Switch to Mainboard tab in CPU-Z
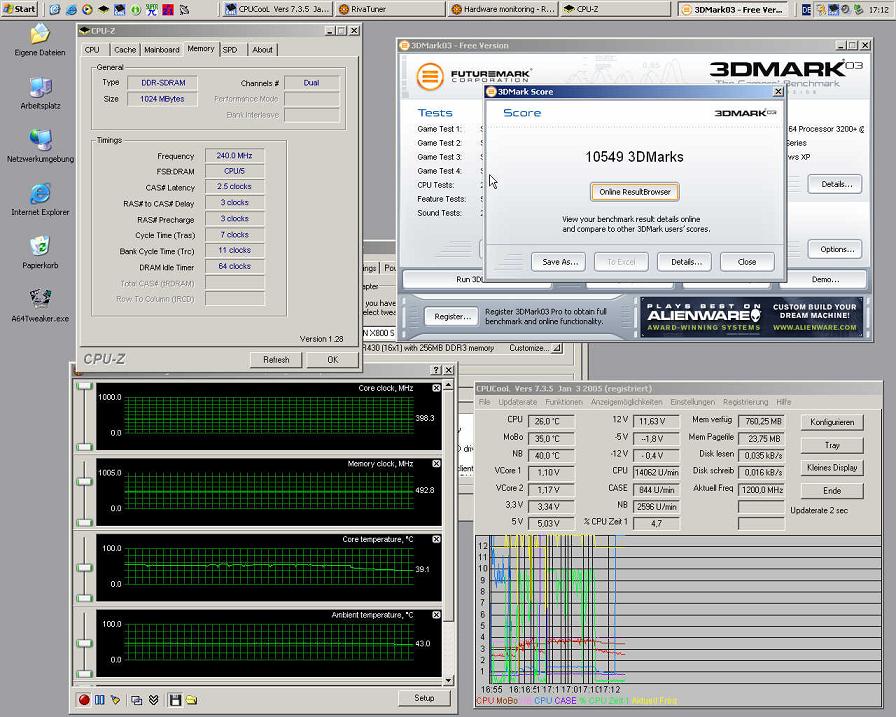Screen dimensions: 896x717 [162, 50]
